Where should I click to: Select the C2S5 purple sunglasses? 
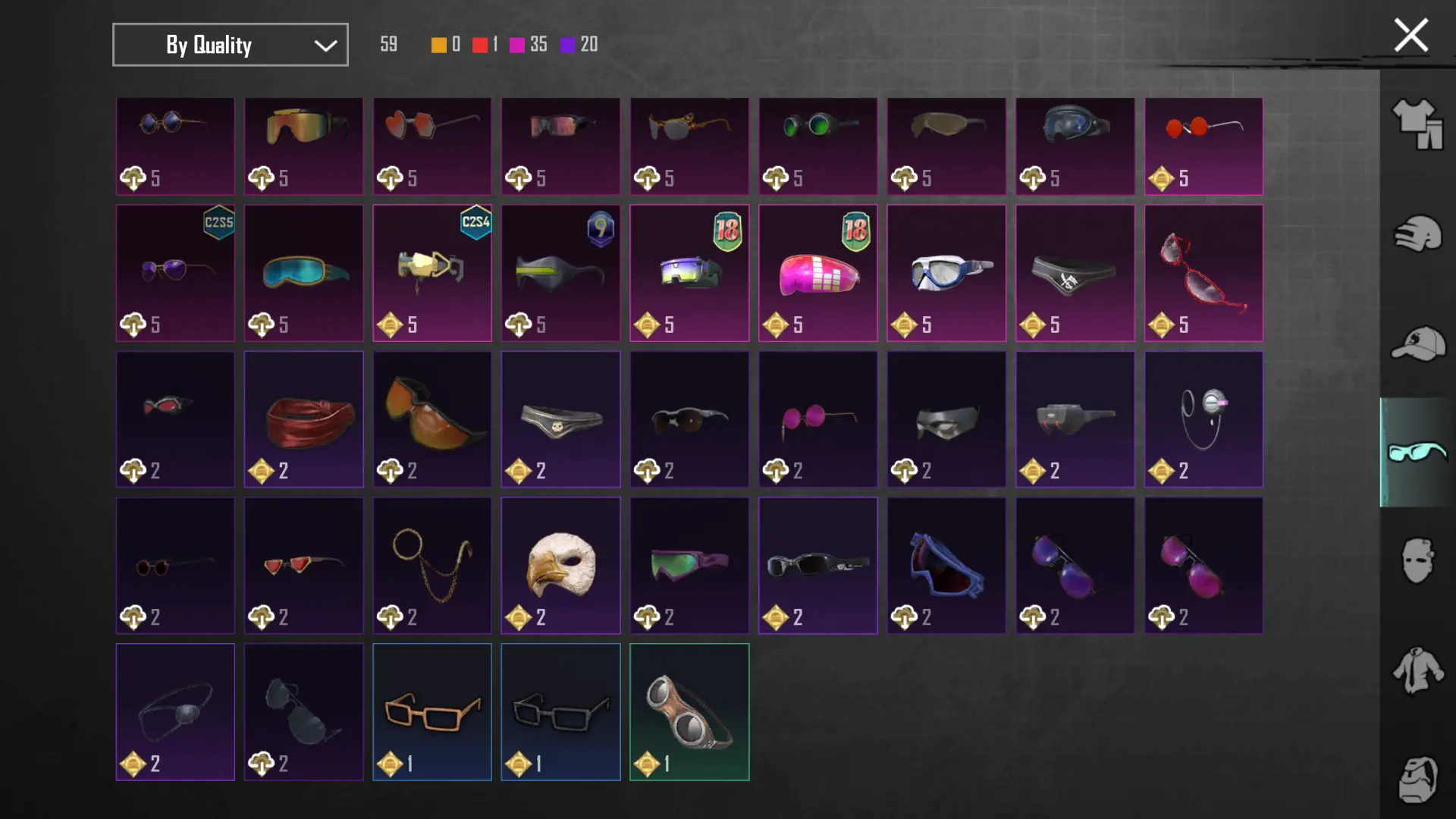[x=175, y=273]
